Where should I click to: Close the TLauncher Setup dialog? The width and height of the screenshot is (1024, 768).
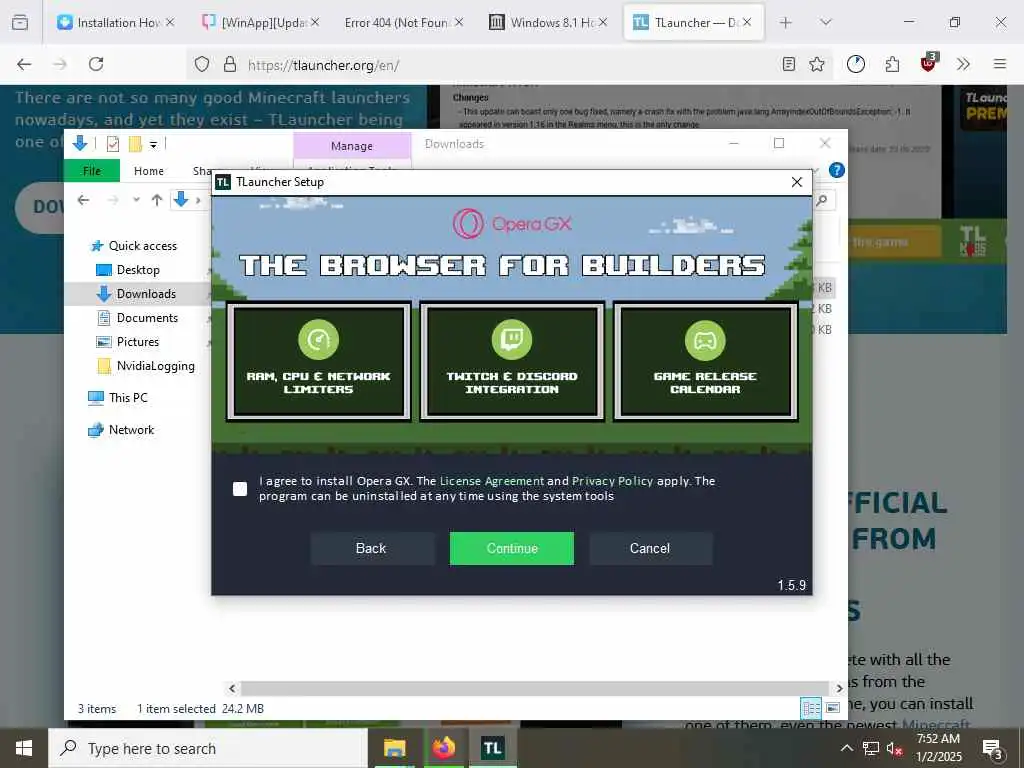(797, 182)
